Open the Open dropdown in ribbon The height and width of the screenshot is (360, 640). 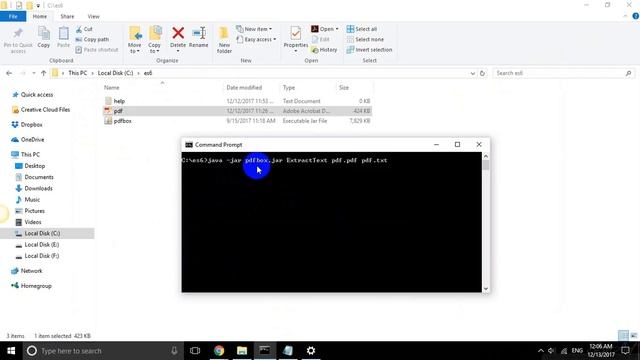(325, 29)
